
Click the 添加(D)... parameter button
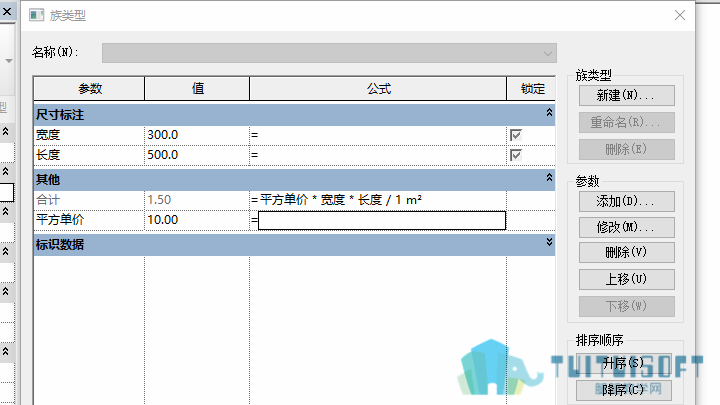point(626,201)
